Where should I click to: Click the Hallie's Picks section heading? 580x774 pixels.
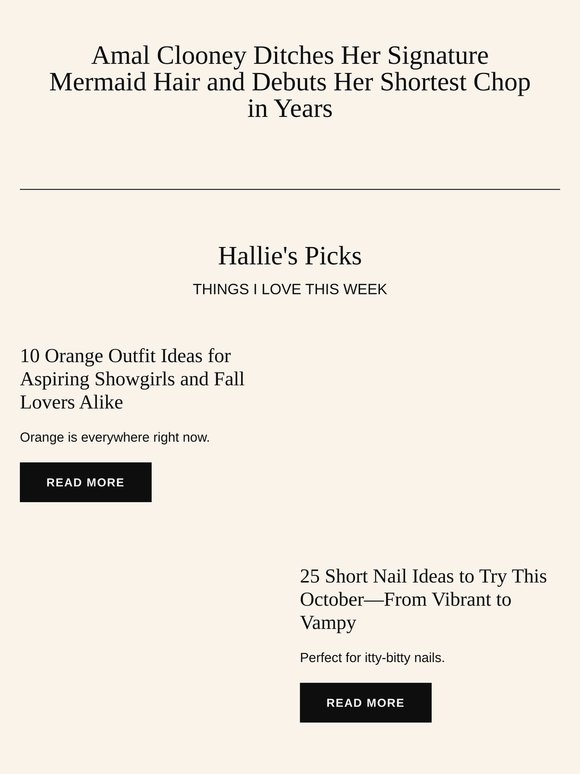click(x=290, y=256)
